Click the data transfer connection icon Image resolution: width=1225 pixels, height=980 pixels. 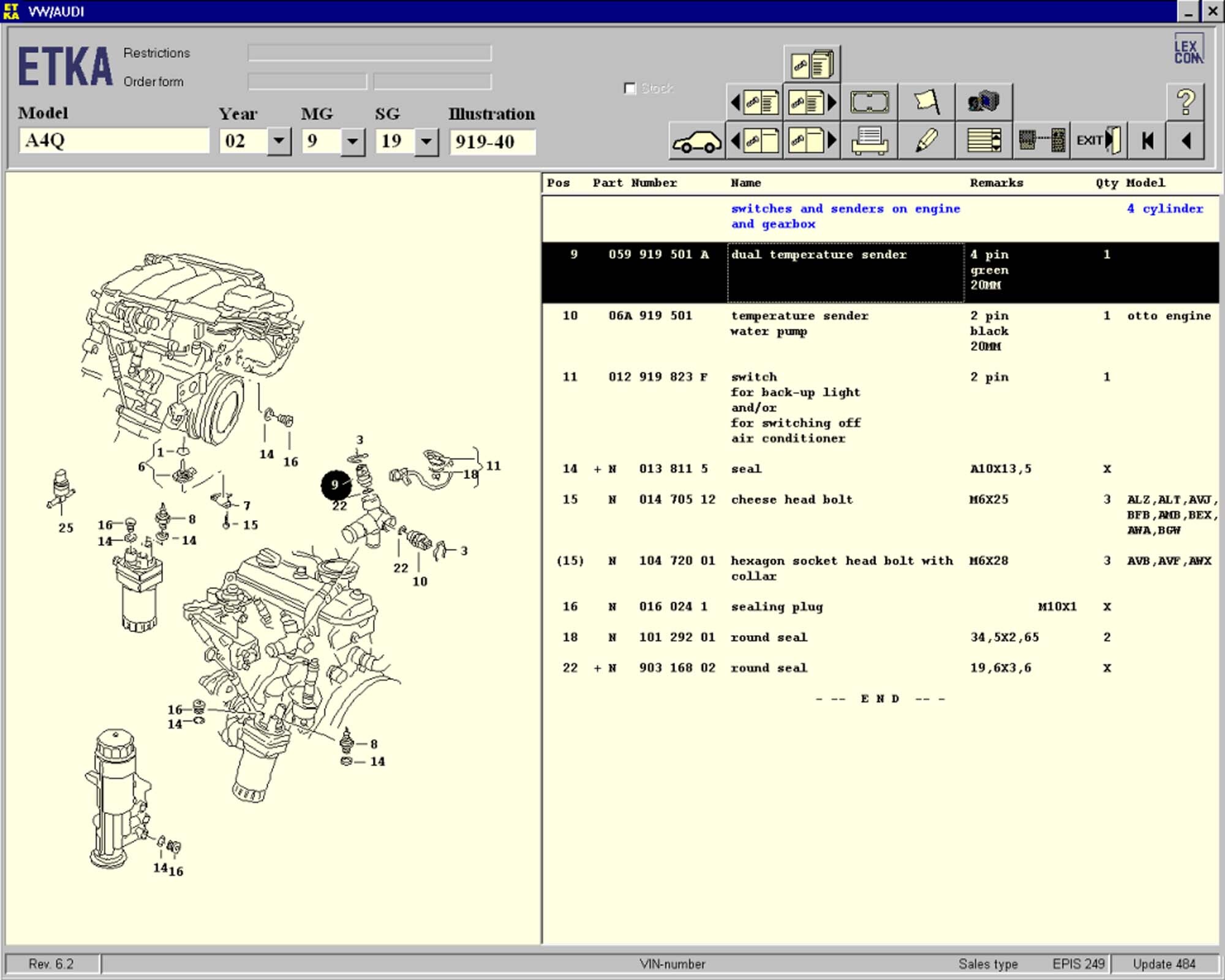1041,141
